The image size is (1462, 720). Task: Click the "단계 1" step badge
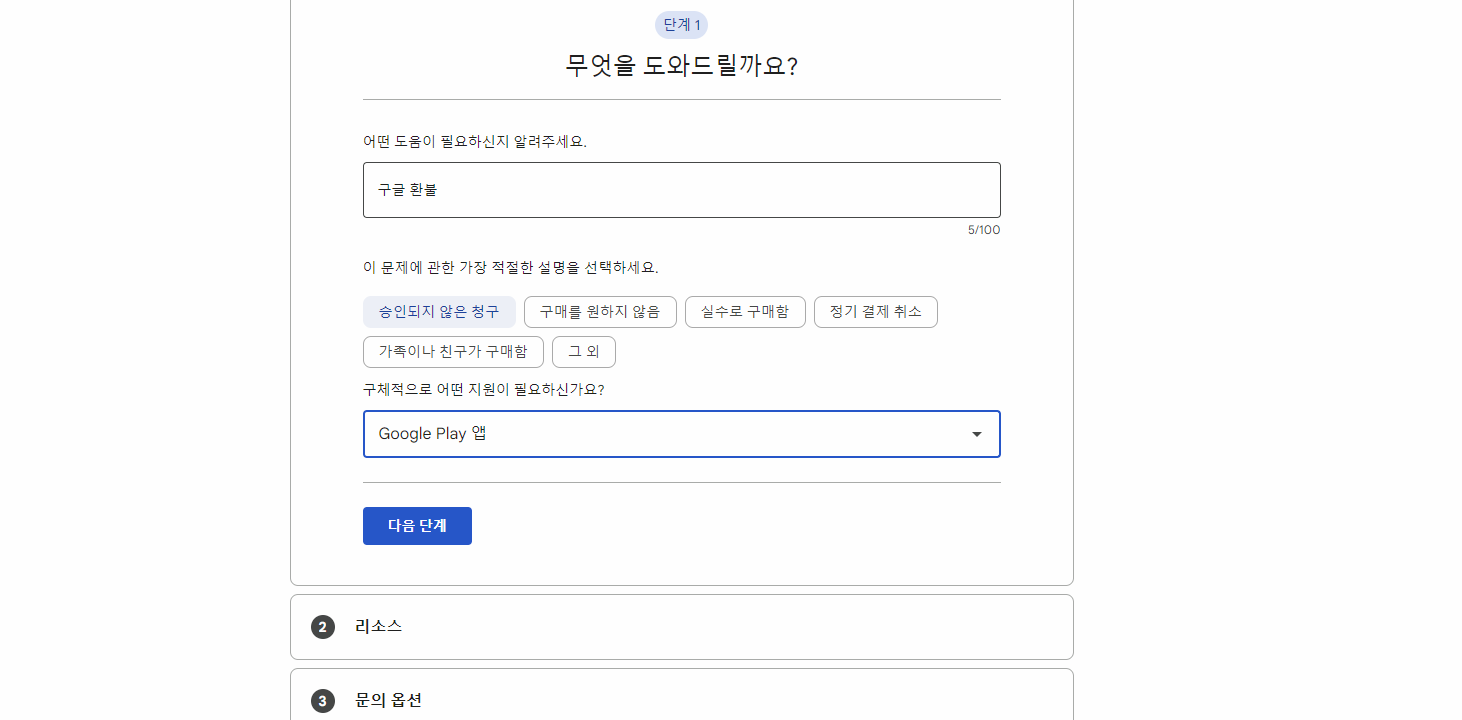(681, 24)
